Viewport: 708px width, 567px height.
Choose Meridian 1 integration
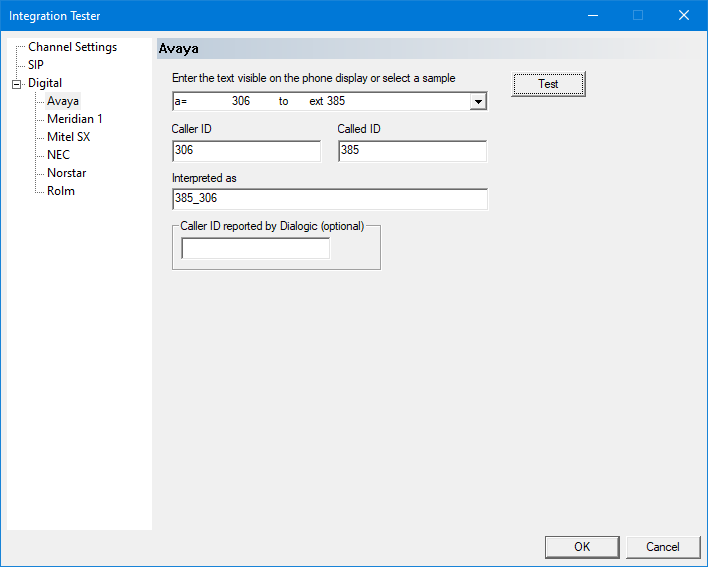[74, 119]
